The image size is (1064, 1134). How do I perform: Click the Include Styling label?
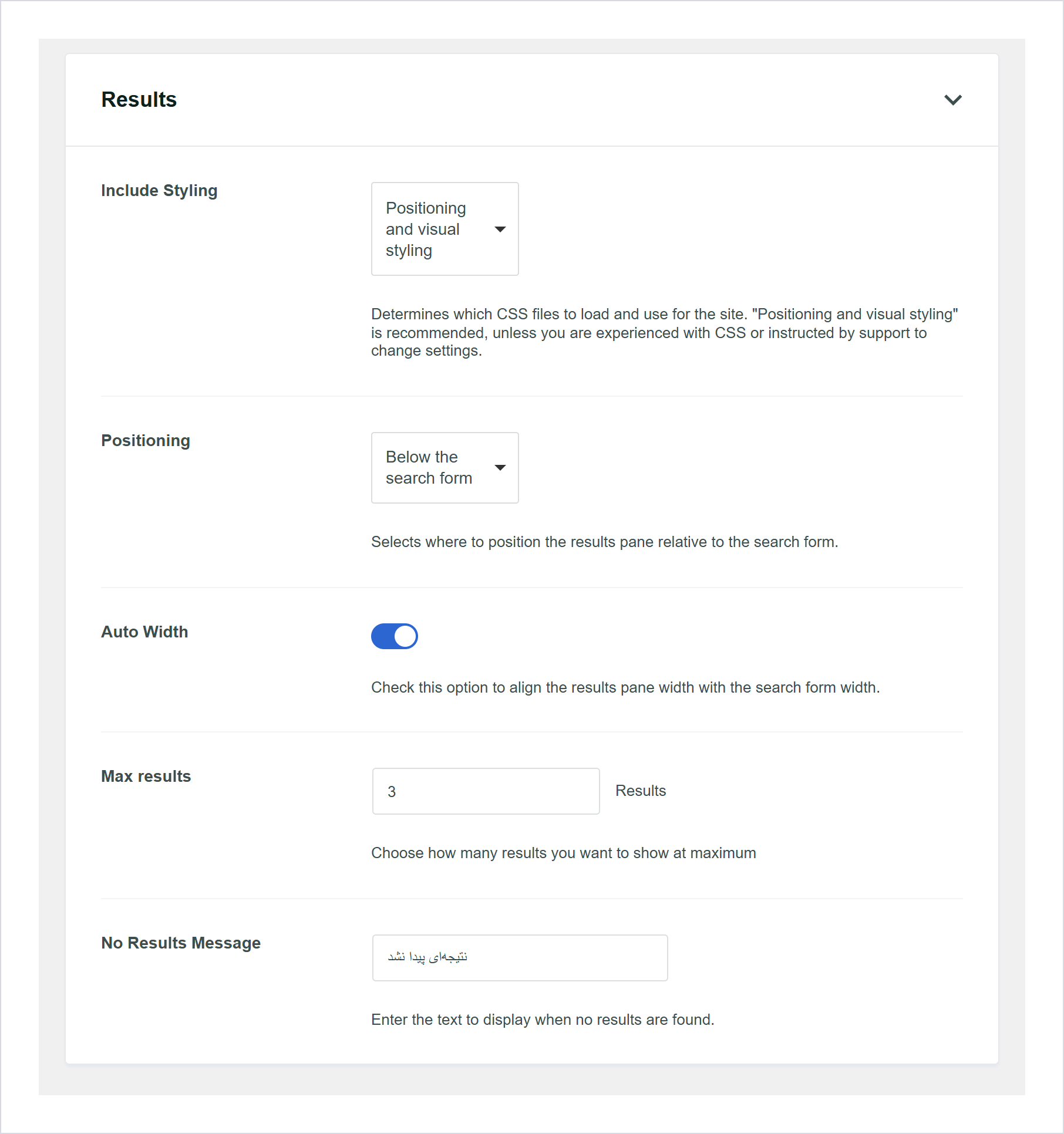(x=159, y=191)
